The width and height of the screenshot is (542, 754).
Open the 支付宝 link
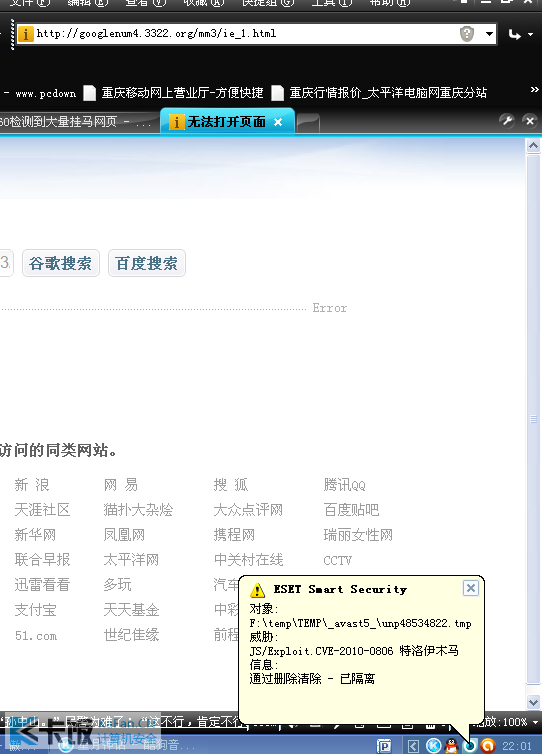[35, 610]
